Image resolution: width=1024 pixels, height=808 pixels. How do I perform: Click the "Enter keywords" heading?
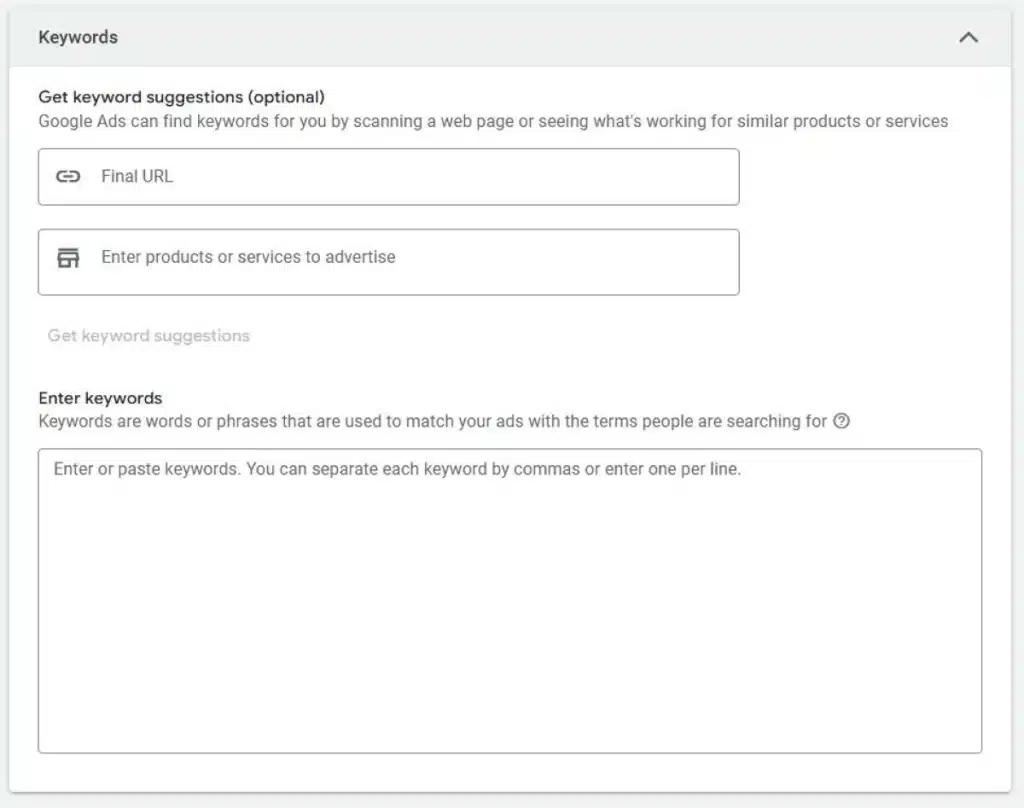100,398
